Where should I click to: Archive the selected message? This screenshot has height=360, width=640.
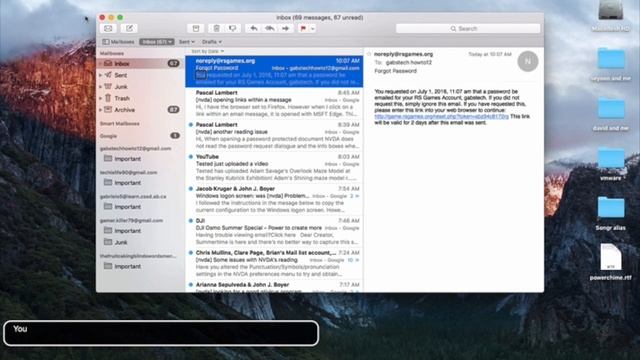click(196, 28)
